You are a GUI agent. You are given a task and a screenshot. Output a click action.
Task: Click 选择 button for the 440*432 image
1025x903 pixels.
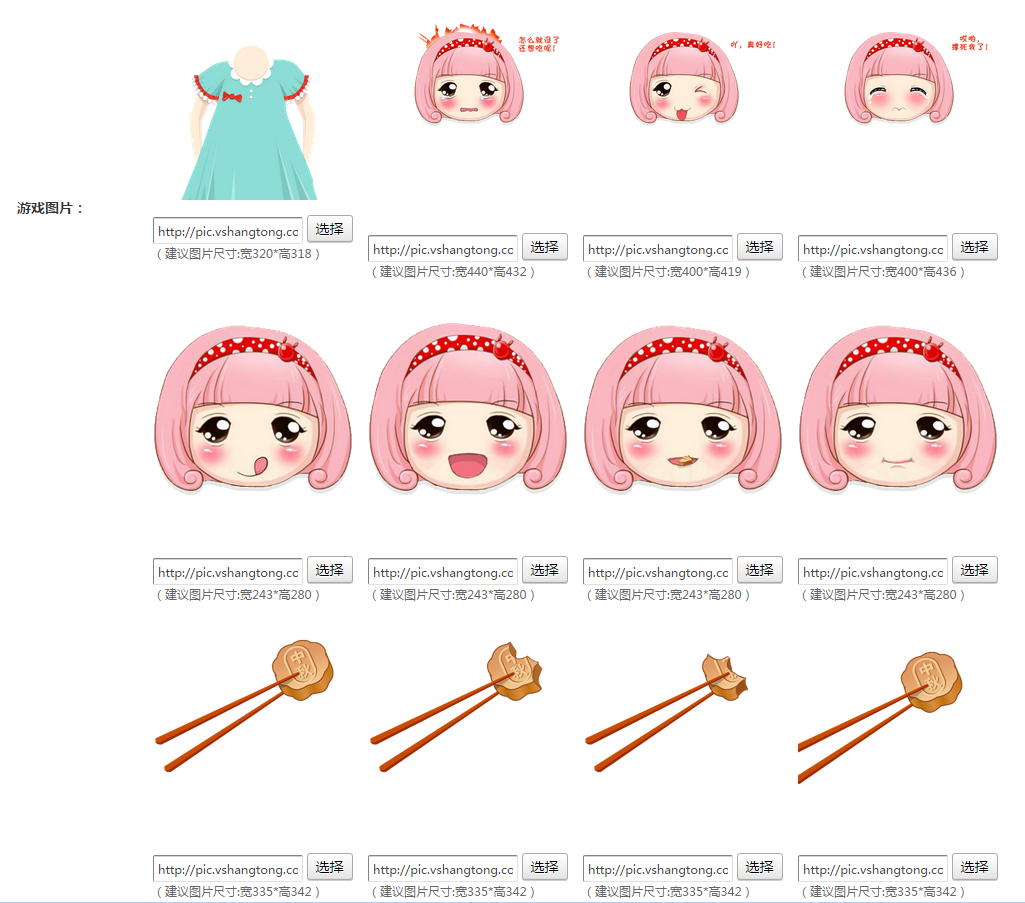[x=545, y=247]
